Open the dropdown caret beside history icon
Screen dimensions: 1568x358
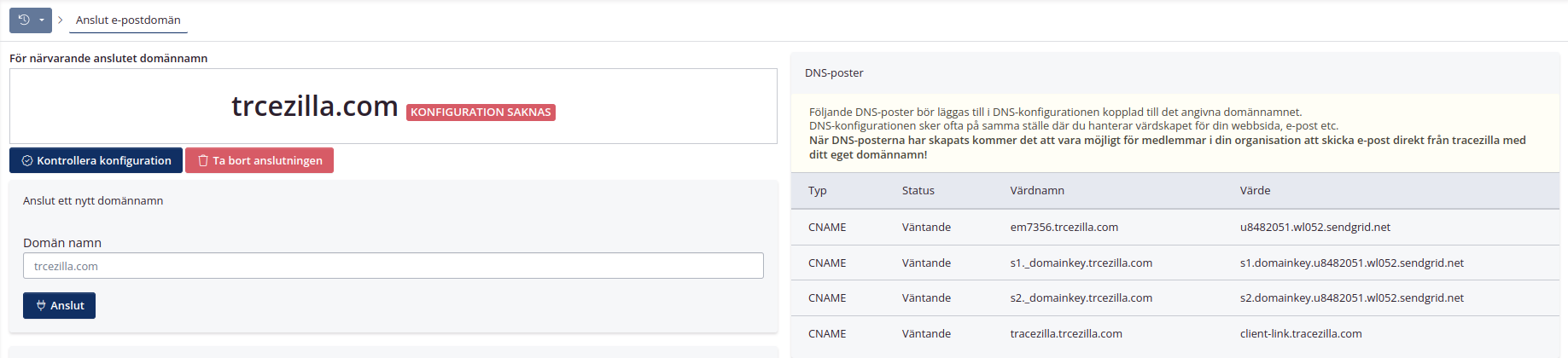(42, 20)
